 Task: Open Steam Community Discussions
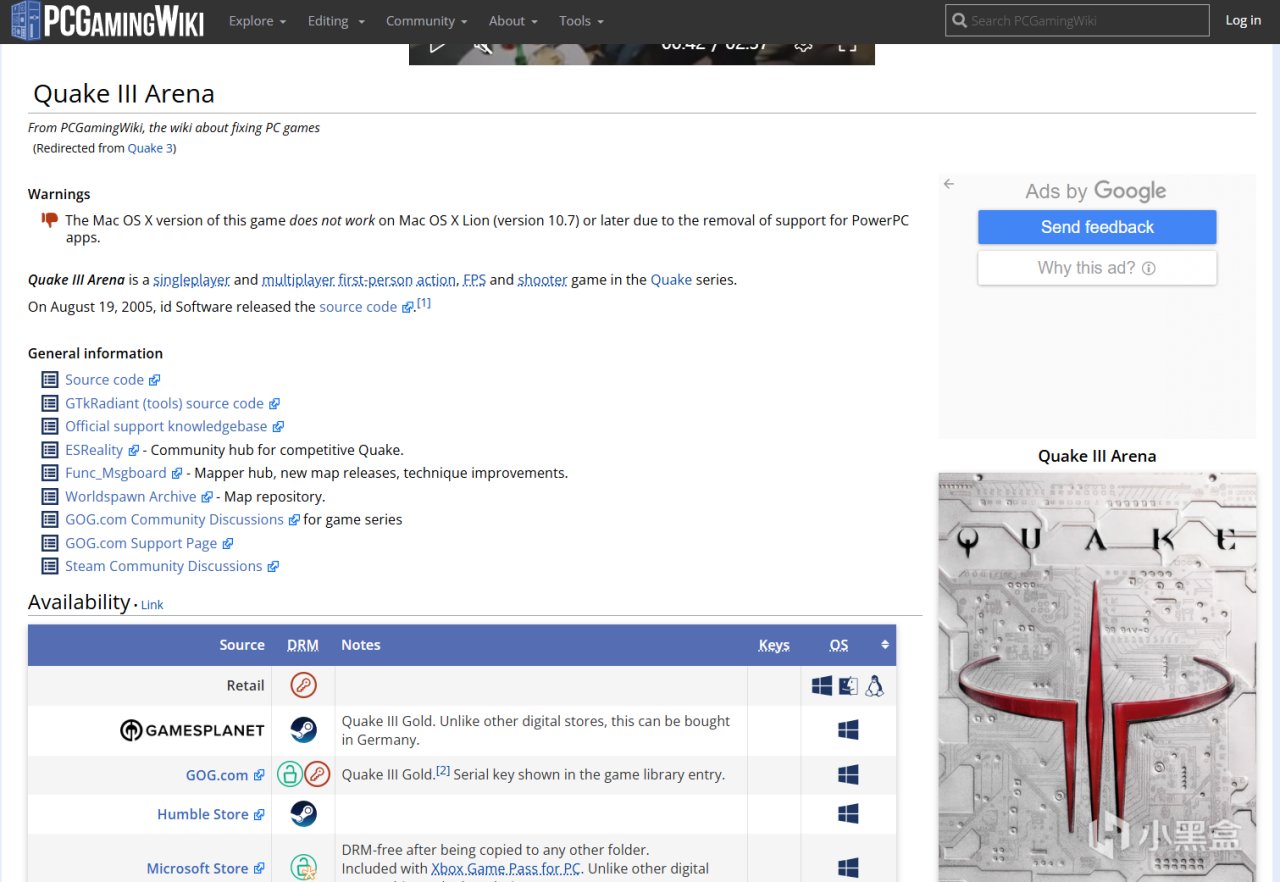coord(172,566)
